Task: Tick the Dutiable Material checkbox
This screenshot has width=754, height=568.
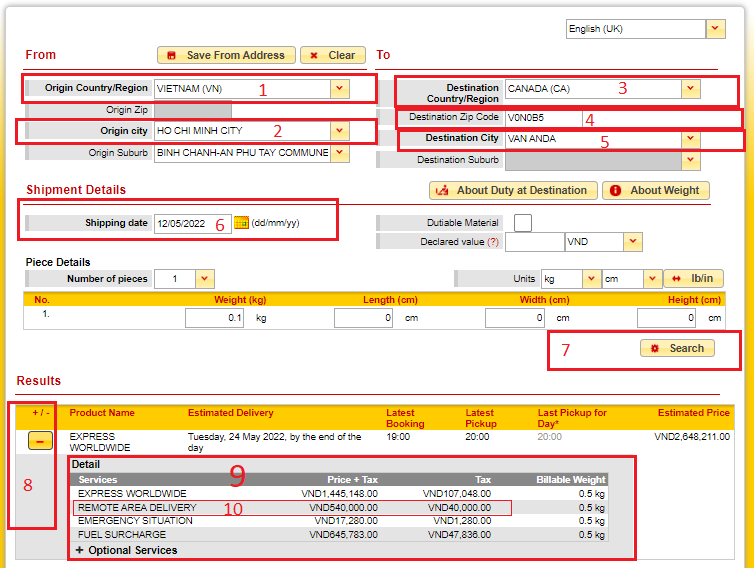Action: [522, 222]
